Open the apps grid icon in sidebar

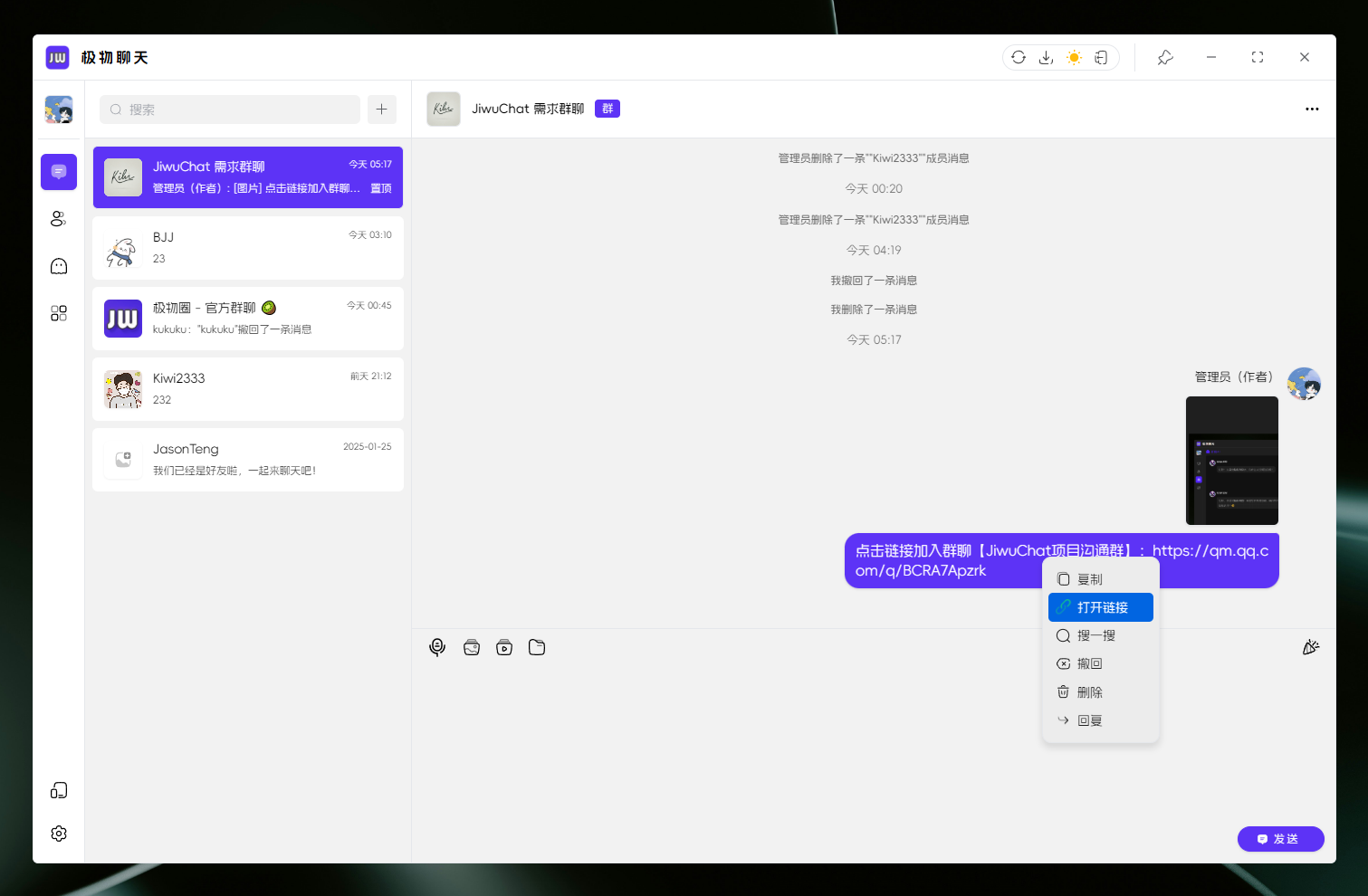(59, 313)
